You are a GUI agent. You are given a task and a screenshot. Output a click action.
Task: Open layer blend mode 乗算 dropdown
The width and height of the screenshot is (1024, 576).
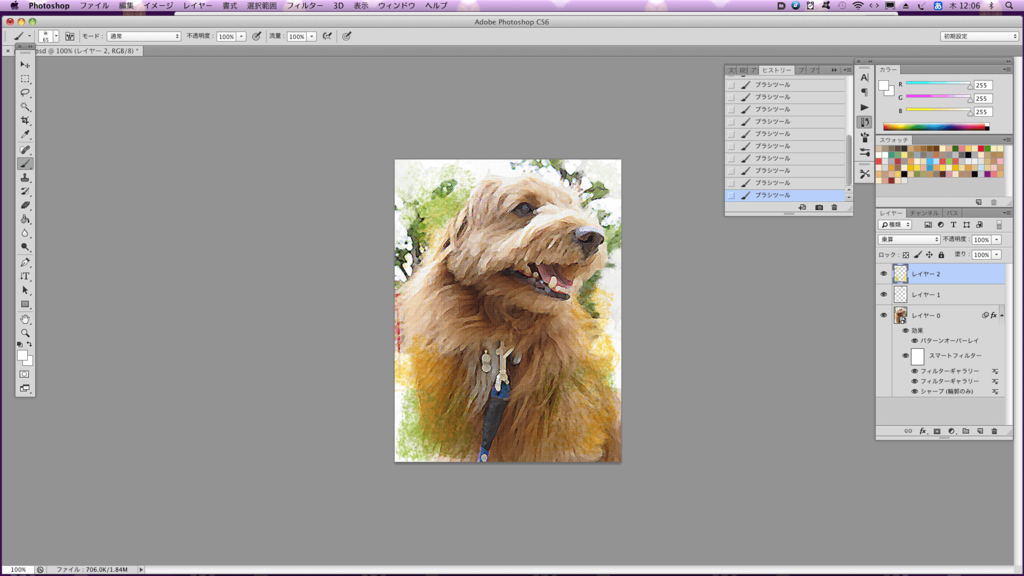(x=909, y=240)
